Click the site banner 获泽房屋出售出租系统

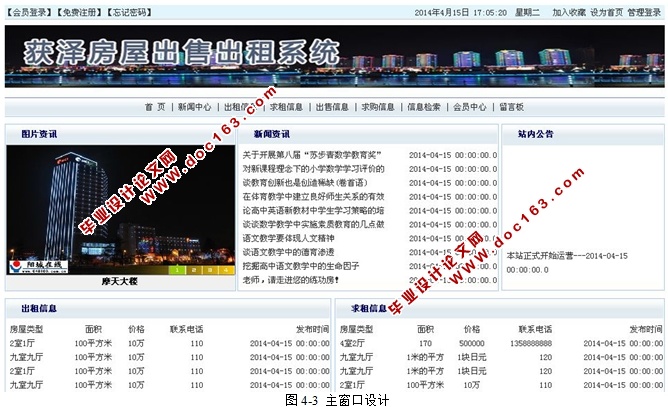coord(334,56)
